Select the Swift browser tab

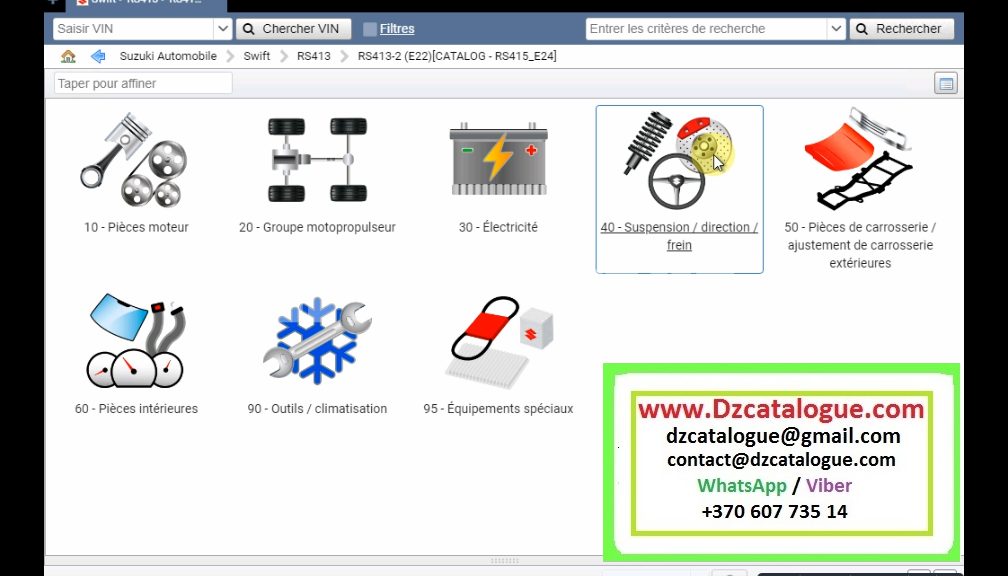click(146, 3)
